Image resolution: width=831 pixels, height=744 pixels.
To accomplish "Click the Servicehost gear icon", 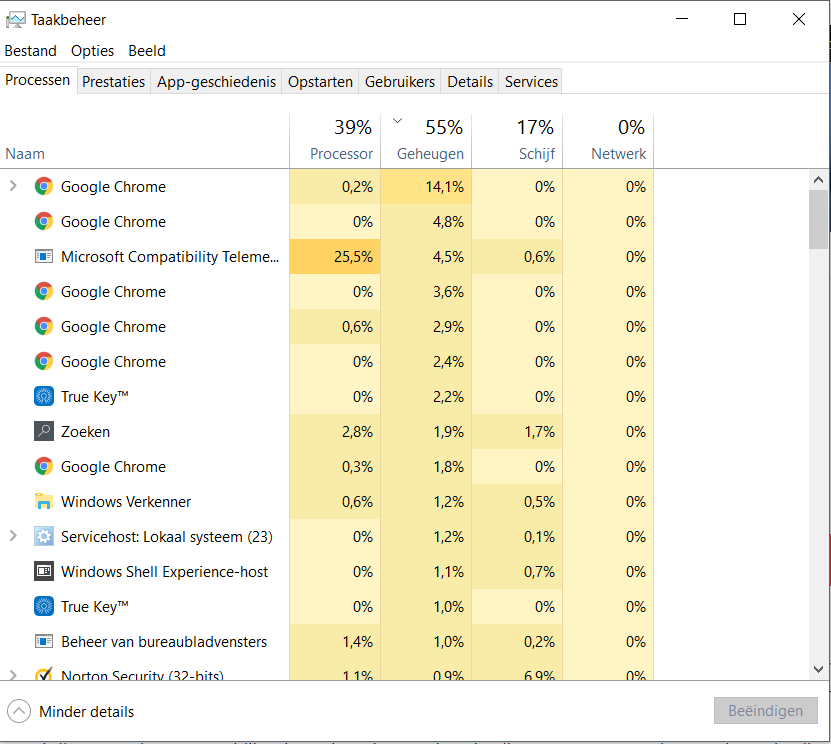I will (43, 537).
